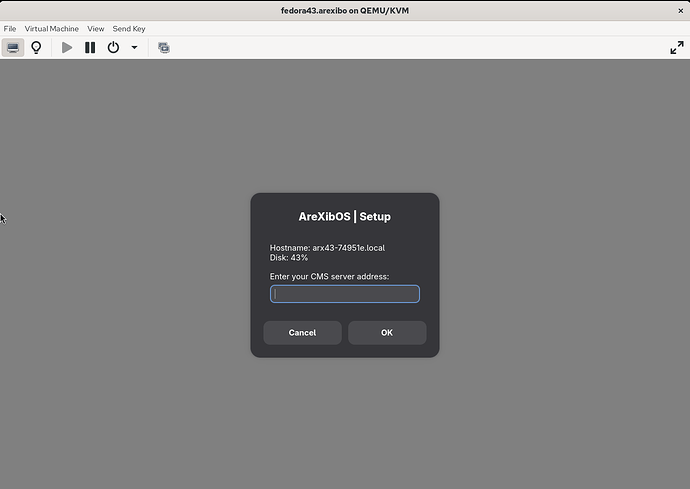Select the Hostname arx43-74951e.local text

point(327,248)
